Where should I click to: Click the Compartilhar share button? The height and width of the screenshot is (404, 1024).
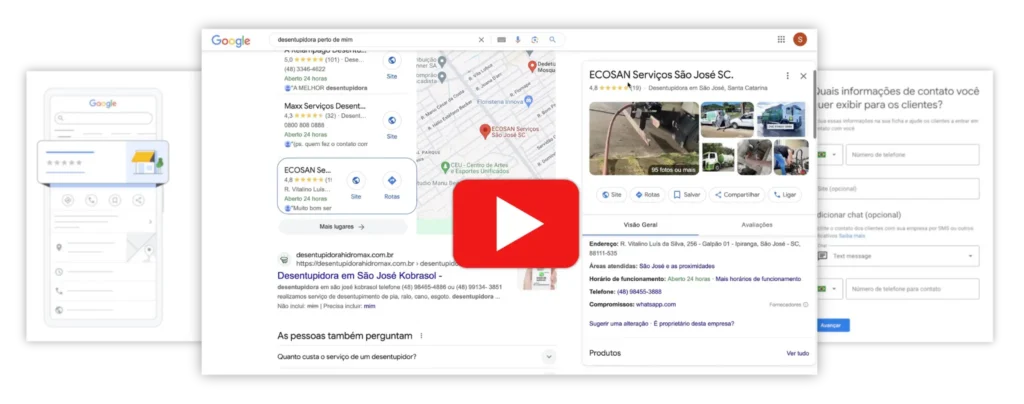click(737, 194)
